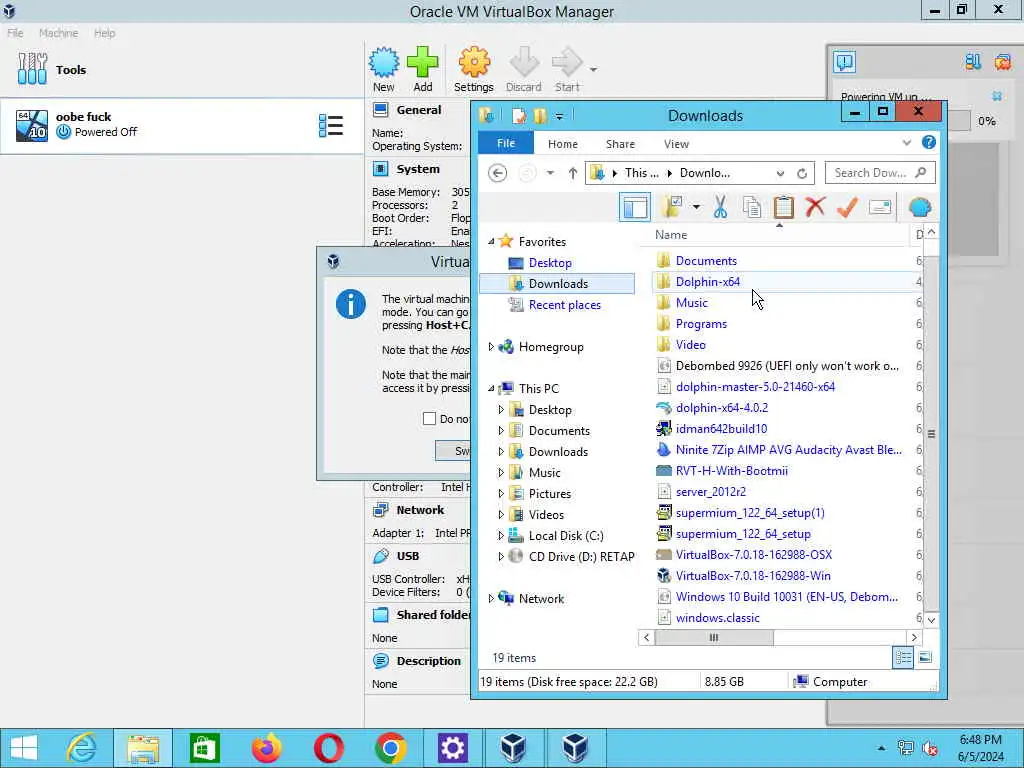The image size is (1024, 768).
Task: Open the Share ribbon tab
Action: pyautogui.click(x=620, y=144)
